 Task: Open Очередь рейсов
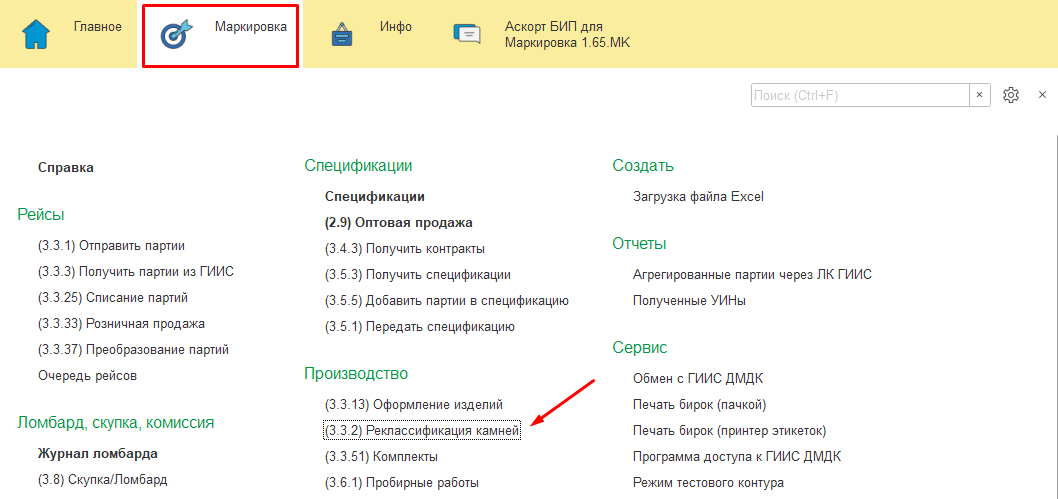[88, 376]
